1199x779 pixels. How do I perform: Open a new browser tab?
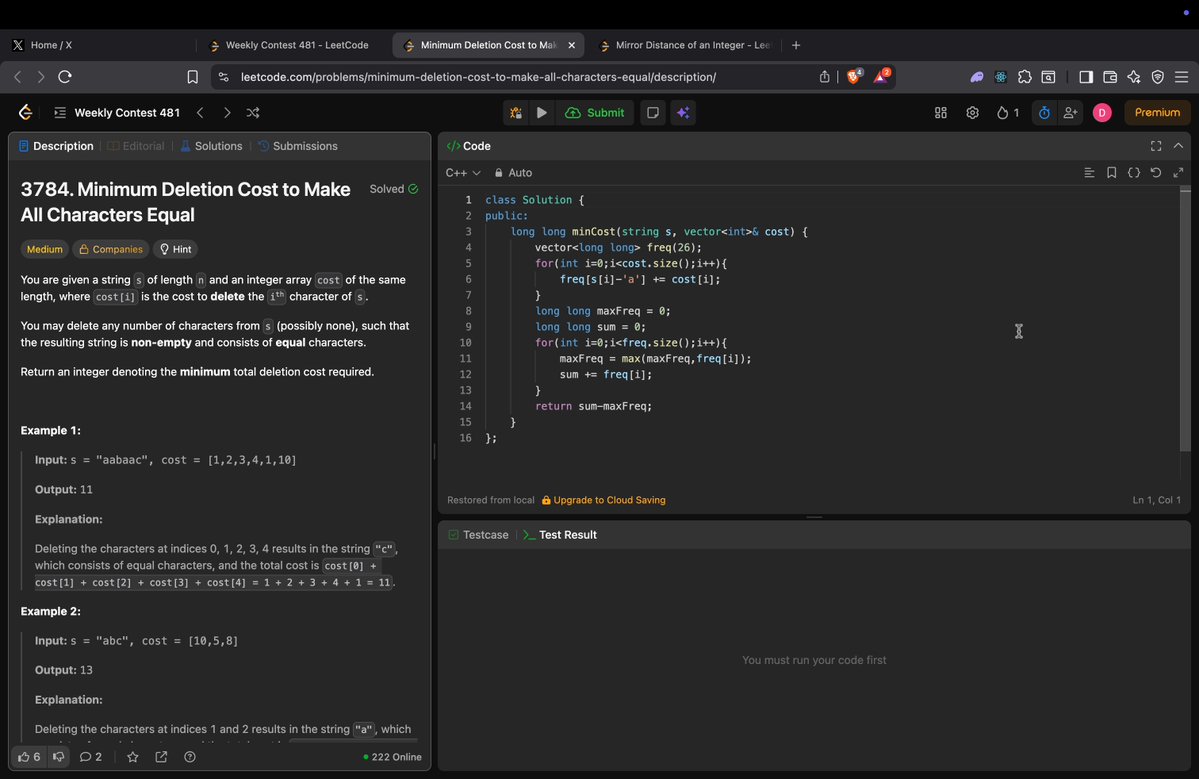point(796,45)
